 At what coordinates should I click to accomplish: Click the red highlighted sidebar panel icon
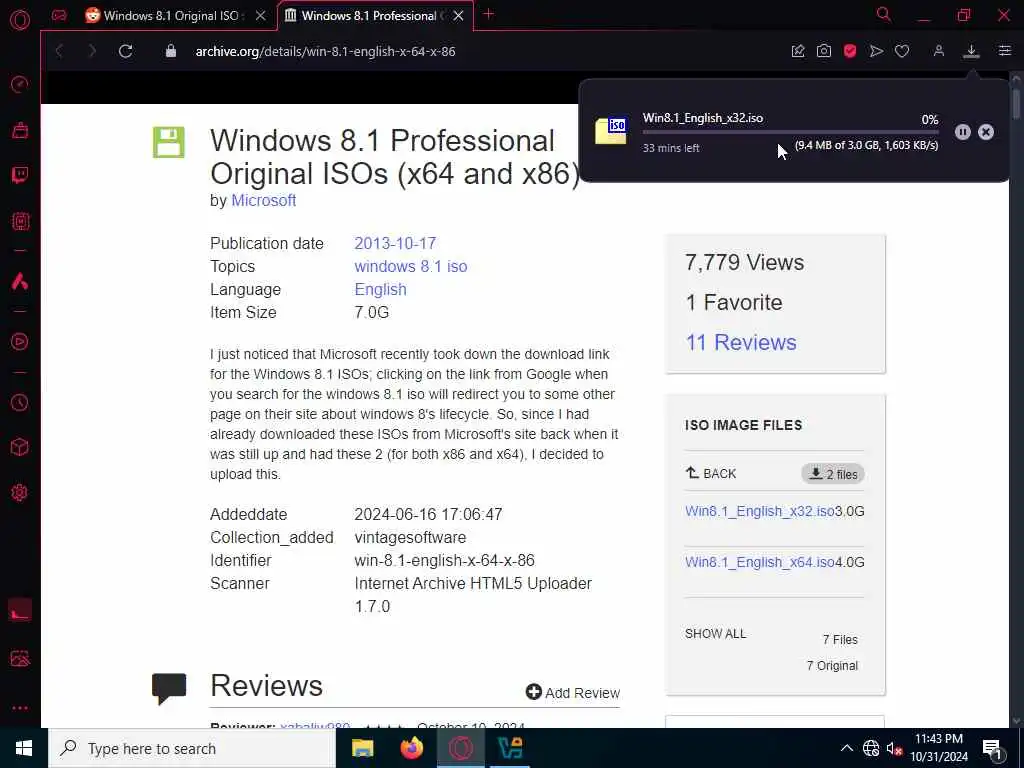point(20,609)
